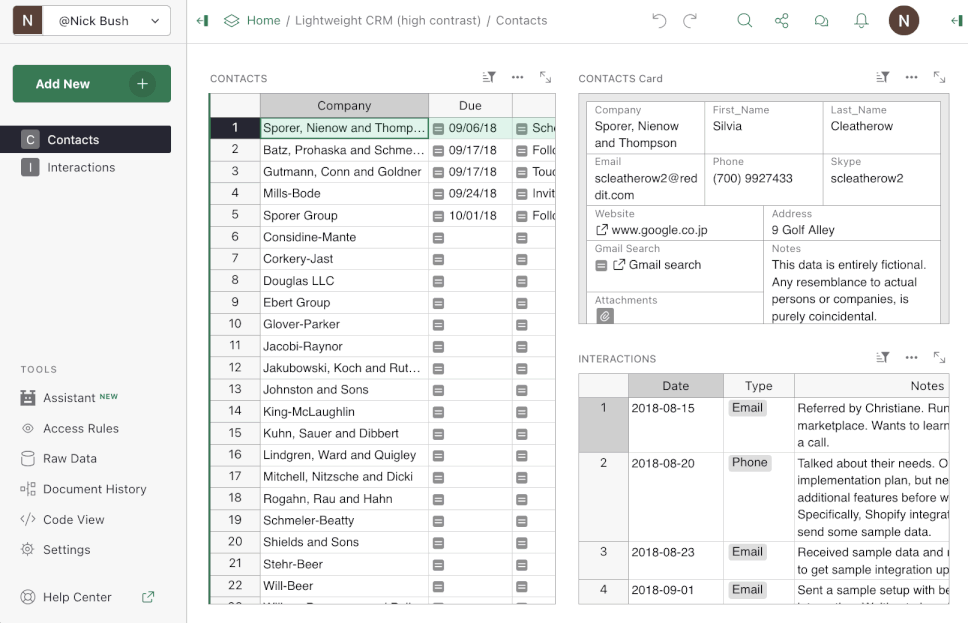Image resolution: width=968 pixels, height=623 pixels.
Task: Open sort and filter for Contacts table
Action: (x=489, y=77)
